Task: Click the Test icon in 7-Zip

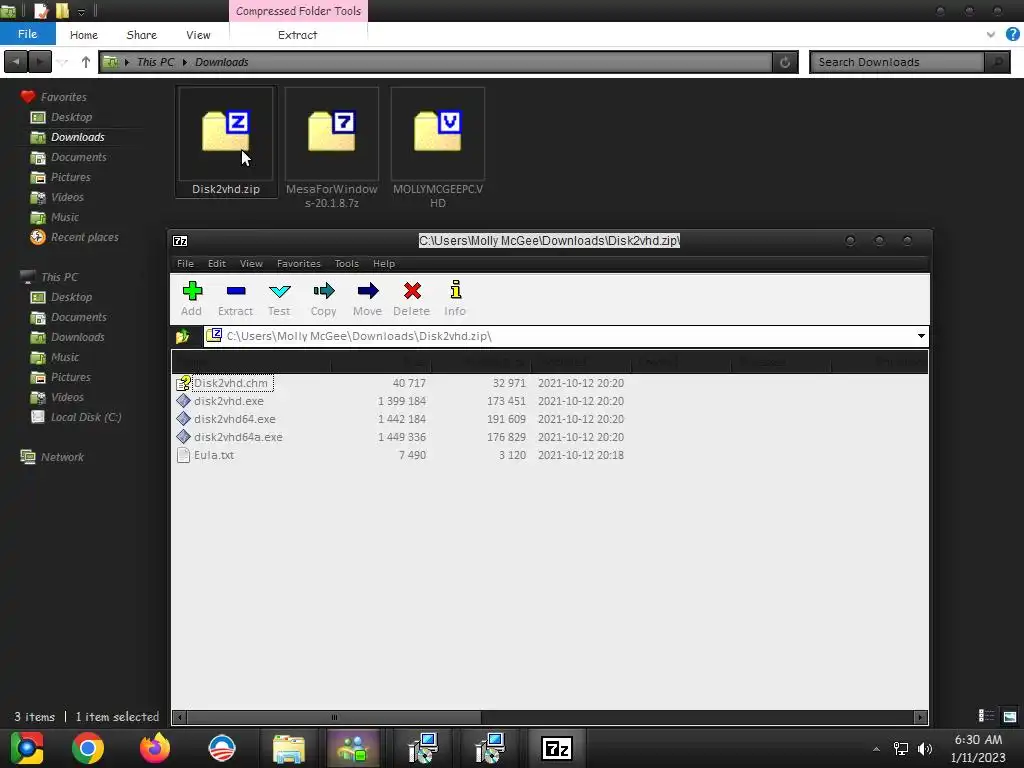Action: (280, 291)
